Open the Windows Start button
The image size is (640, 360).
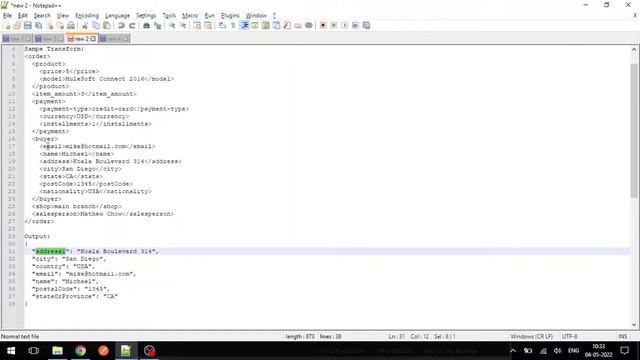pos(11,351)
